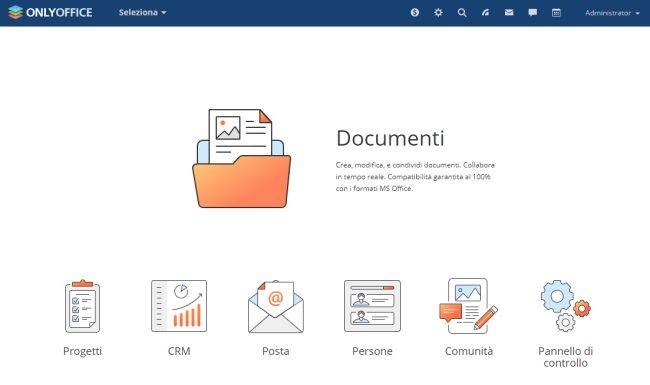The width and height of the screenshot is (650, 385).
Task: Open the Talk chat bubble icon
Action: tap(533, 13)
